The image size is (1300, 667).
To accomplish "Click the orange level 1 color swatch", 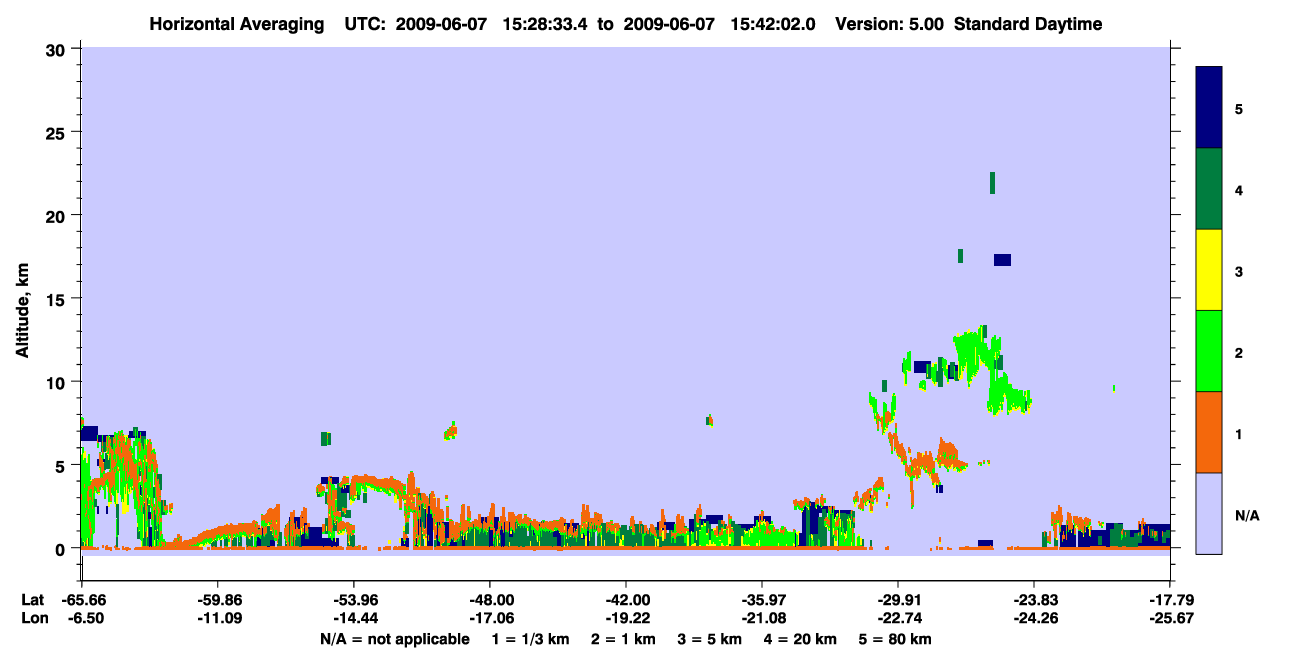I will pos(1209,432).
